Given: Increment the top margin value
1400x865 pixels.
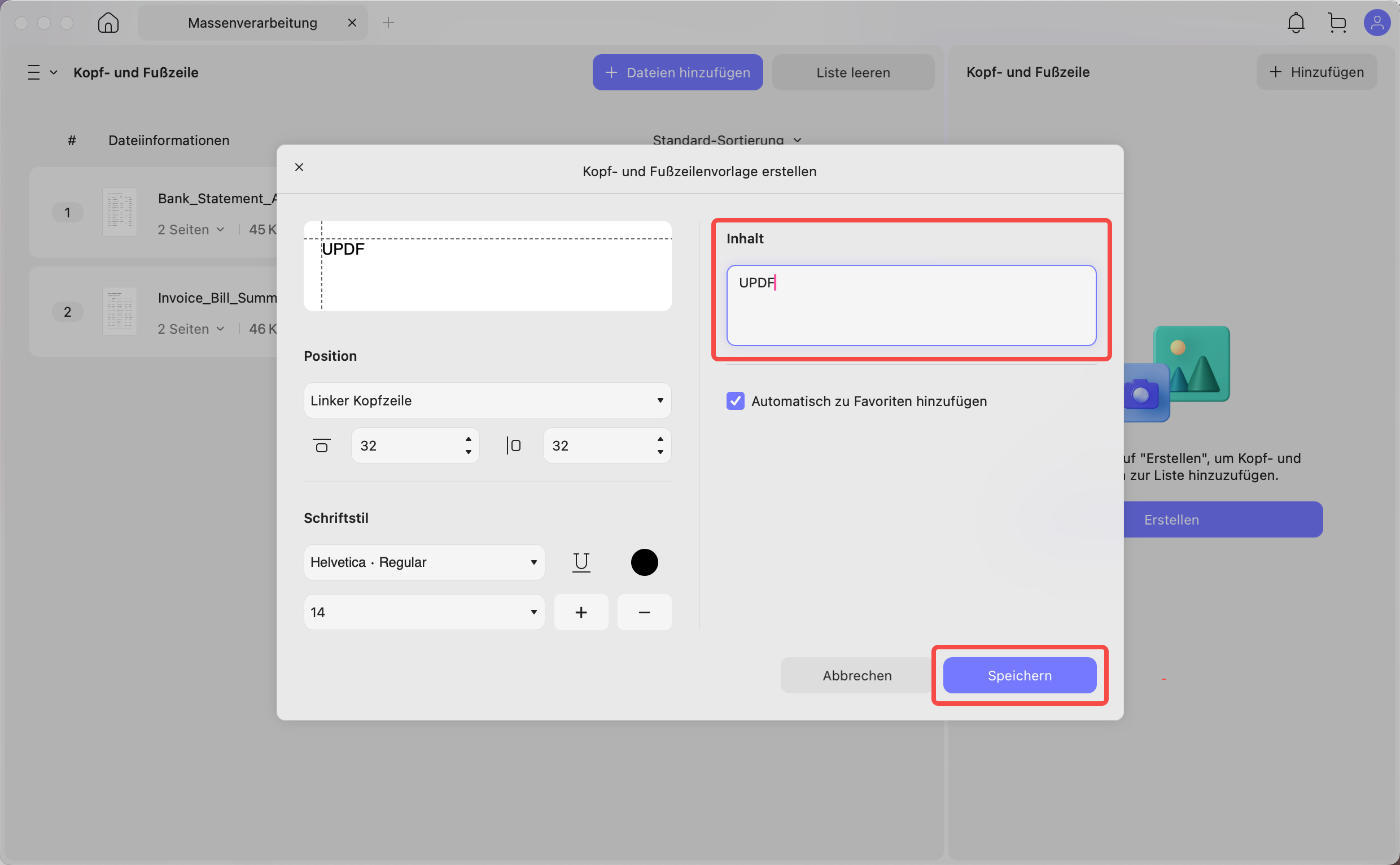Looking at the screenshot, I should click(469, 439).
